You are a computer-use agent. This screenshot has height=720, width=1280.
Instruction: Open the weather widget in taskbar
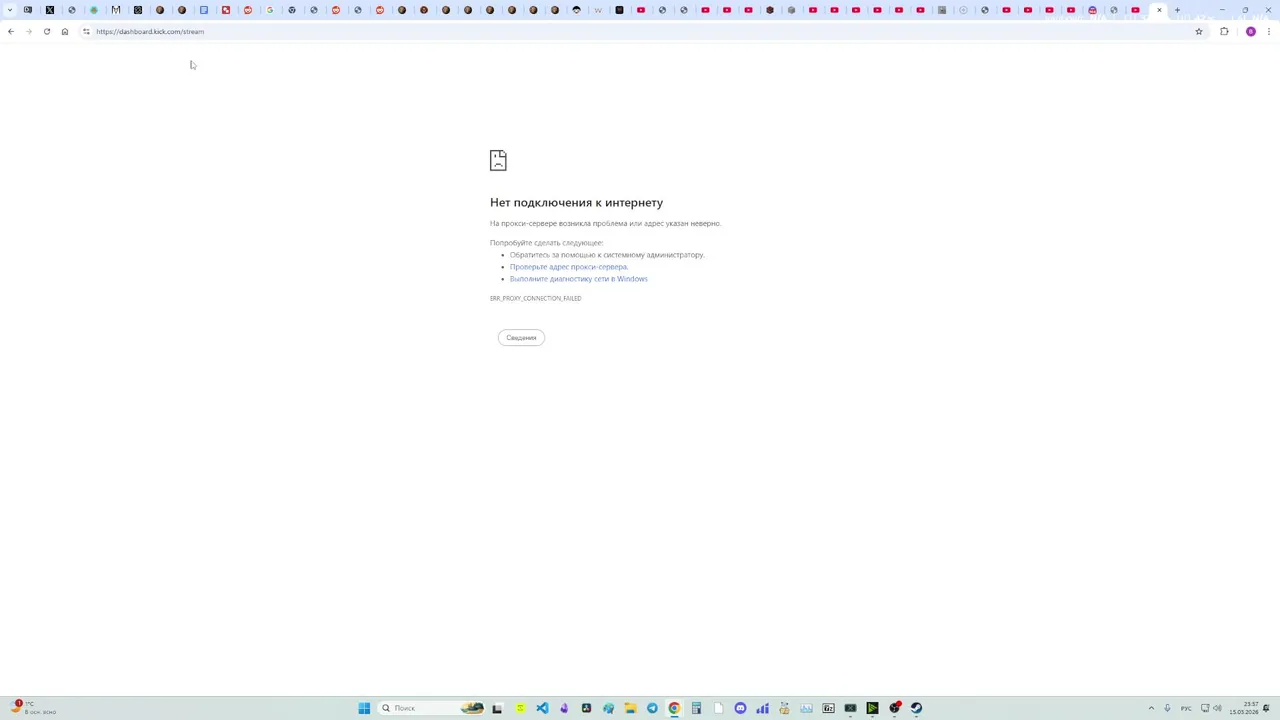point(32,708)
